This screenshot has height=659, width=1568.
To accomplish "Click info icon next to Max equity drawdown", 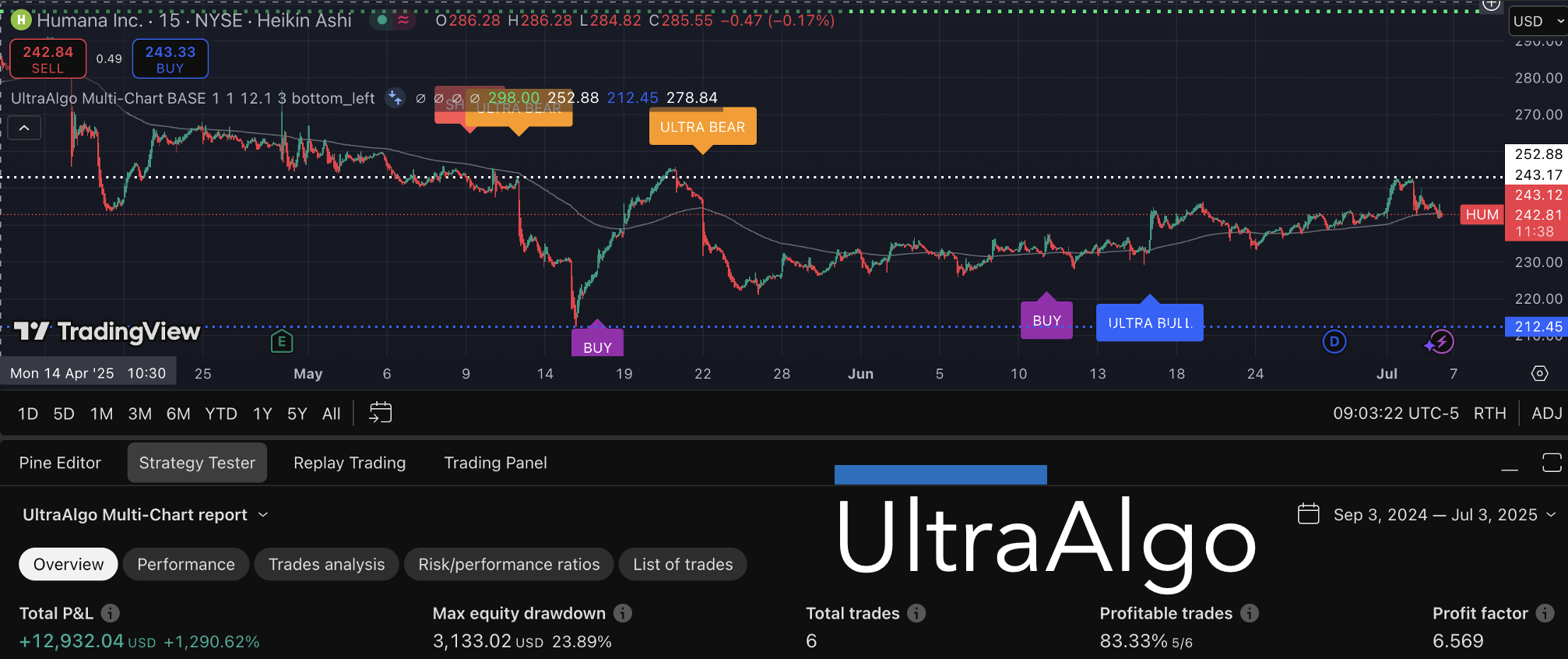I will (623, 613).
